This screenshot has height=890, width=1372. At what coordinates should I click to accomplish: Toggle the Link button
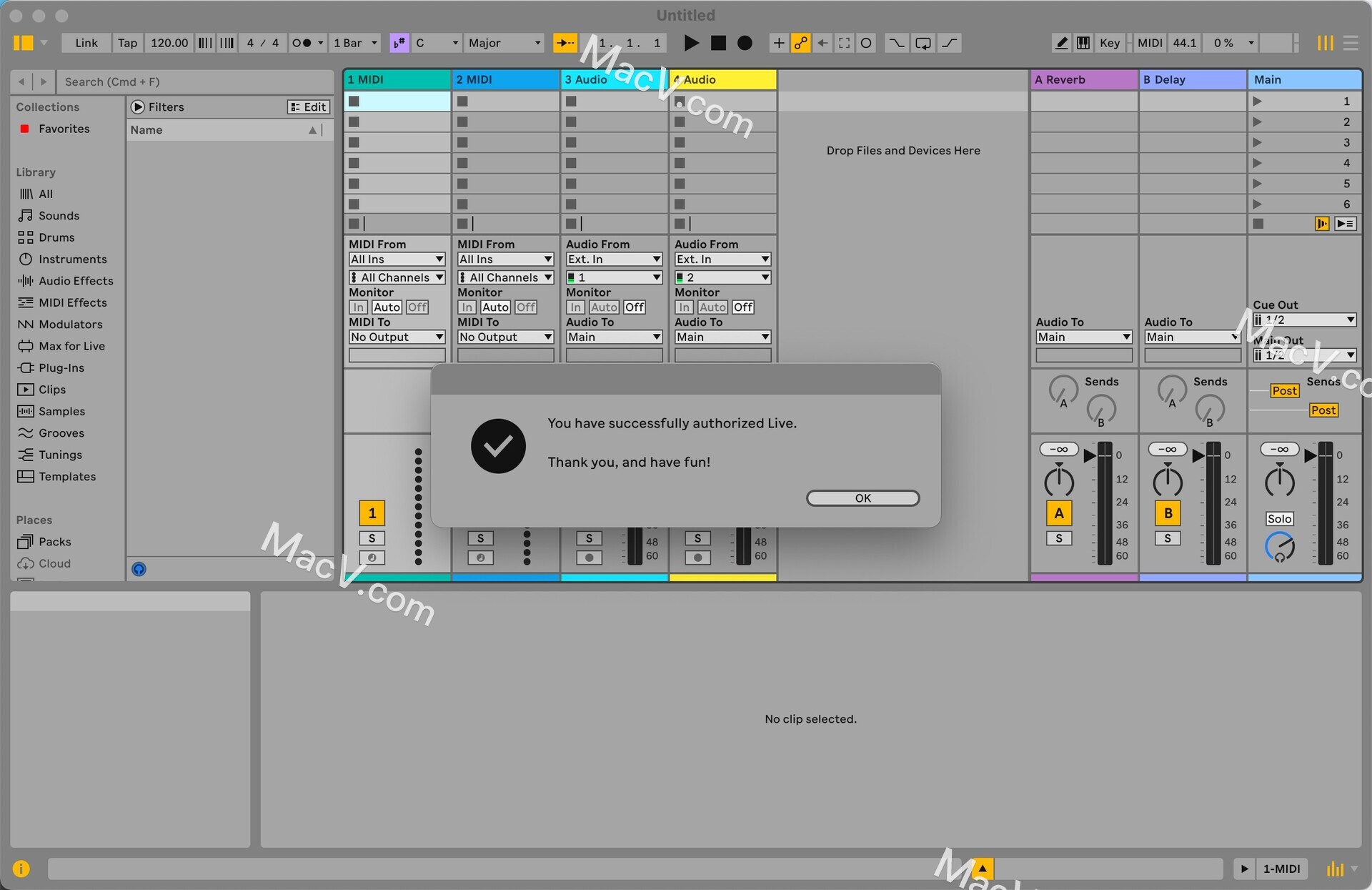86,43
